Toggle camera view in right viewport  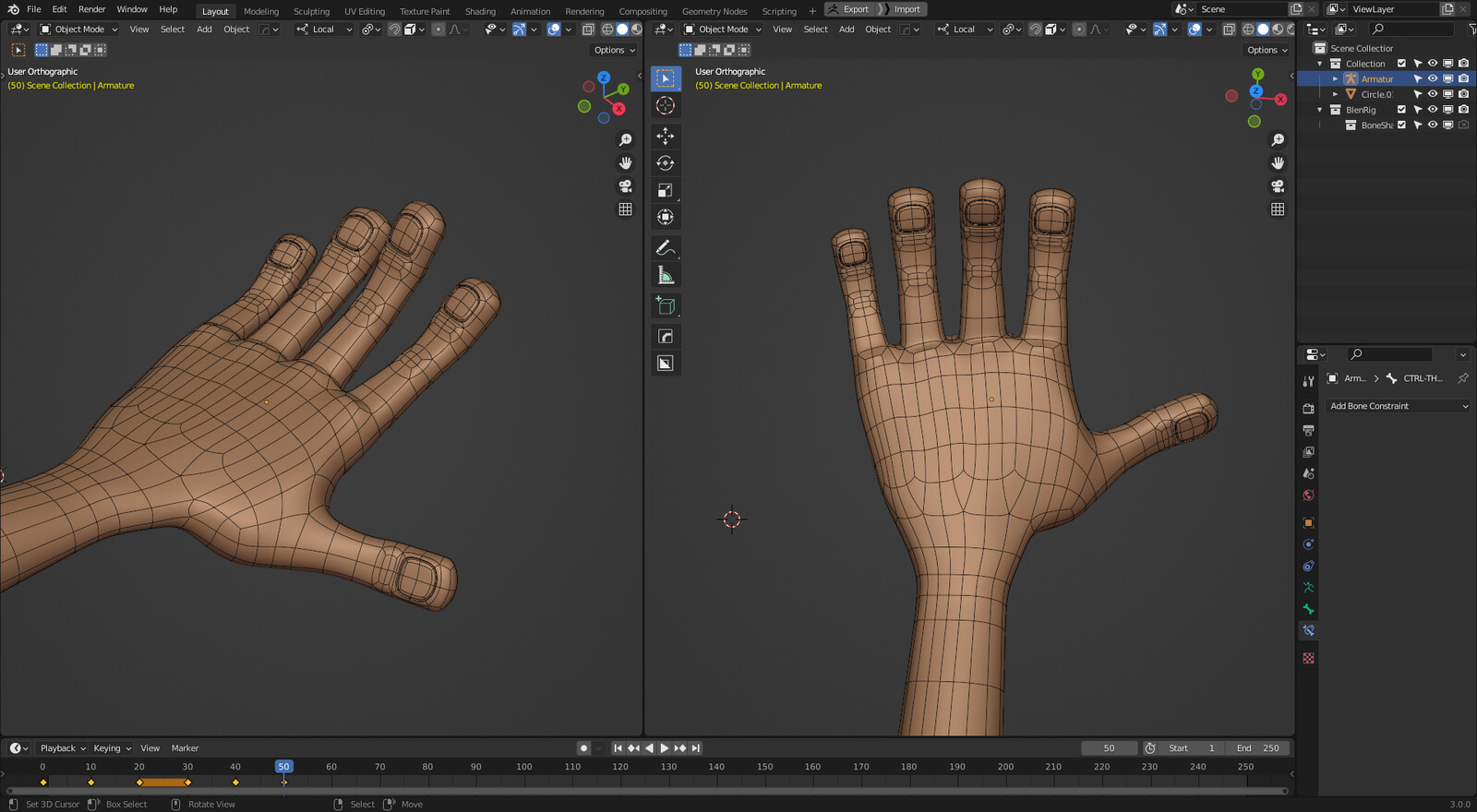click(1278, 186)
